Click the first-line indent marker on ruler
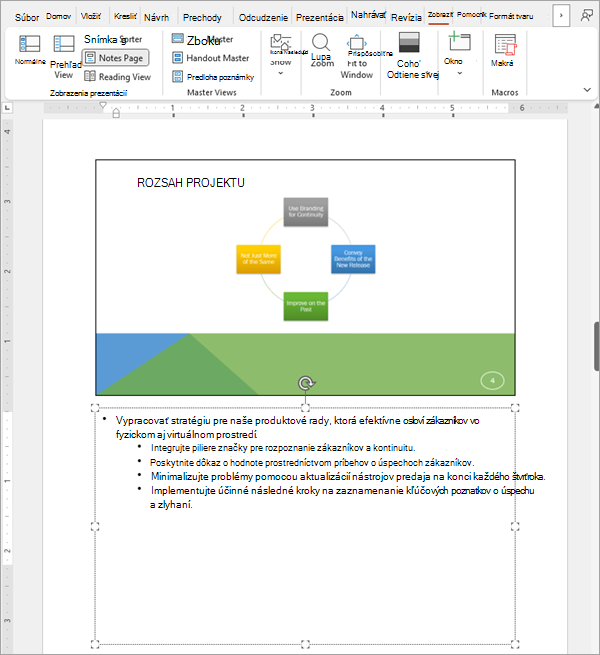 point(103,105)
